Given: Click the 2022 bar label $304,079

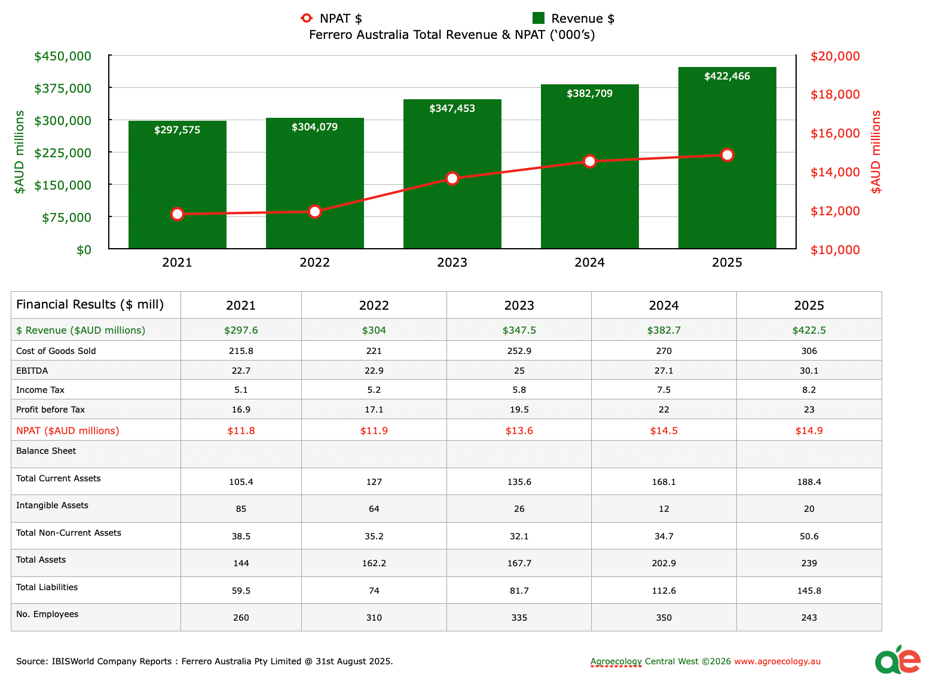Looking at the screenshot, I should tap(315, 127).
